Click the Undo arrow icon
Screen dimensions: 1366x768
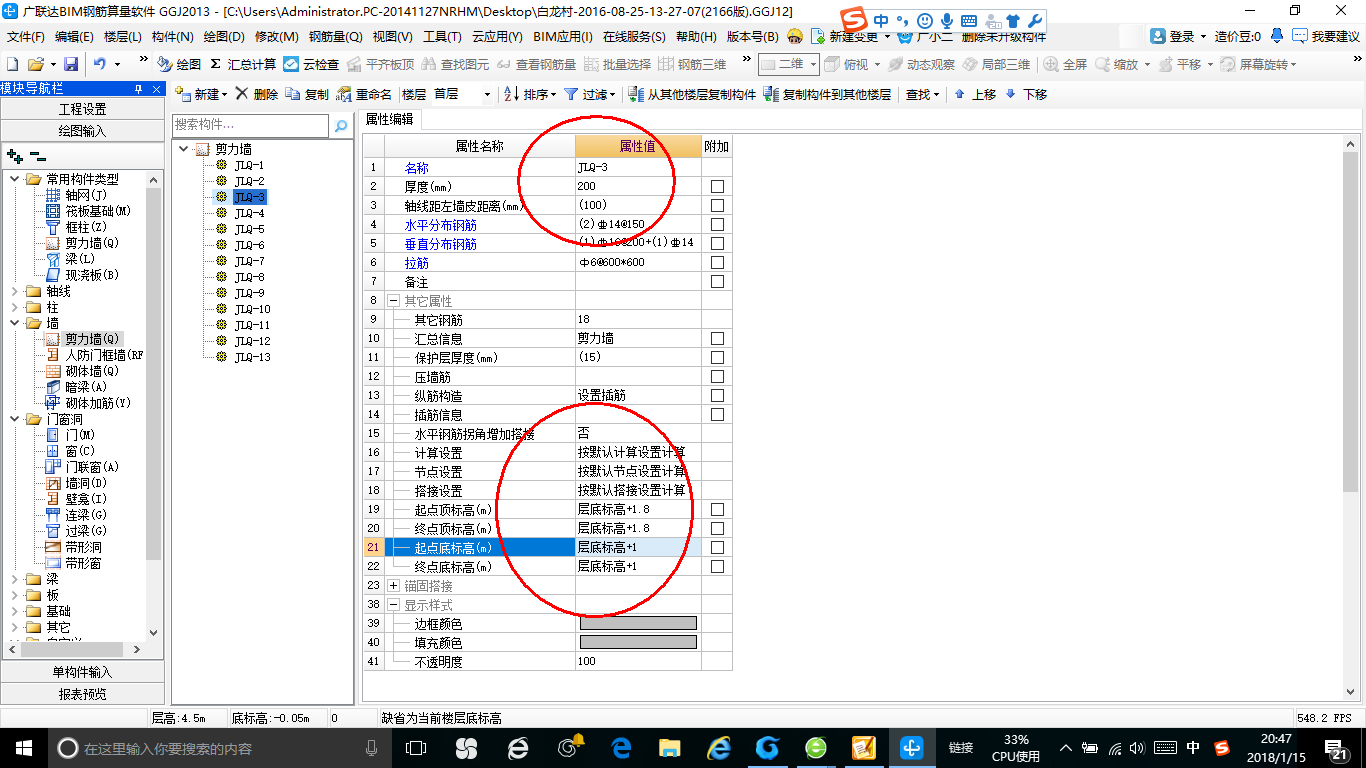pos(100,64)
